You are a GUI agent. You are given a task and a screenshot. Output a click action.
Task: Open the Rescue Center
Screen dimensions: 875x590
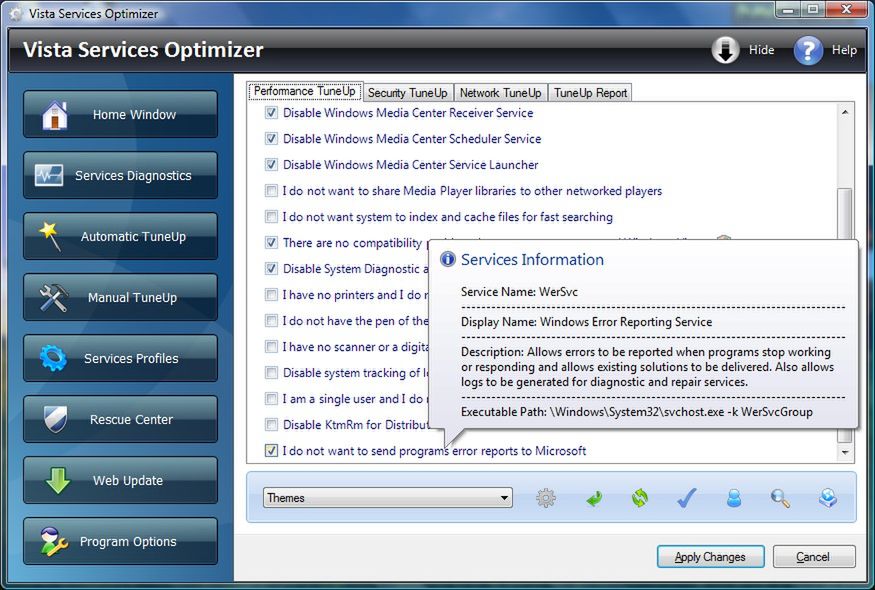(121, 419)
